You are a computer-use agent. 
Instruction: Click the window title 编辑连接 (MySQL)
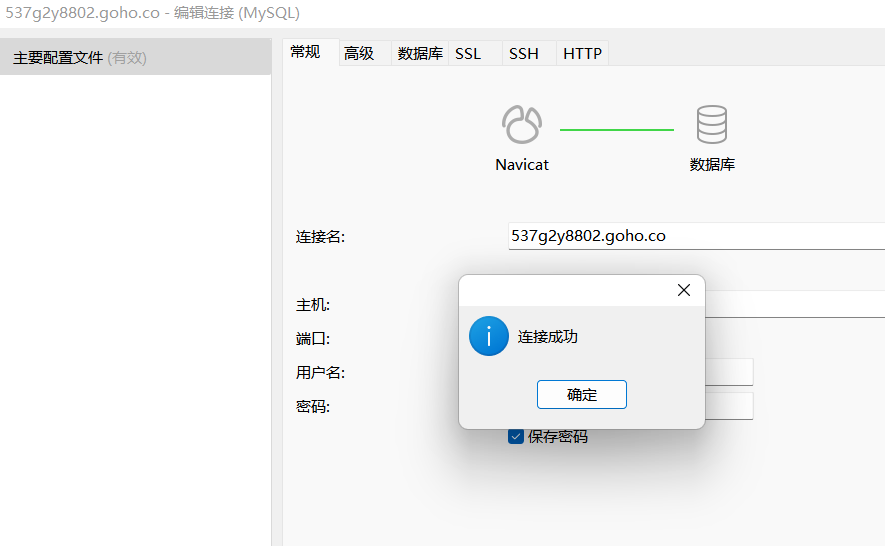[237, 12]
